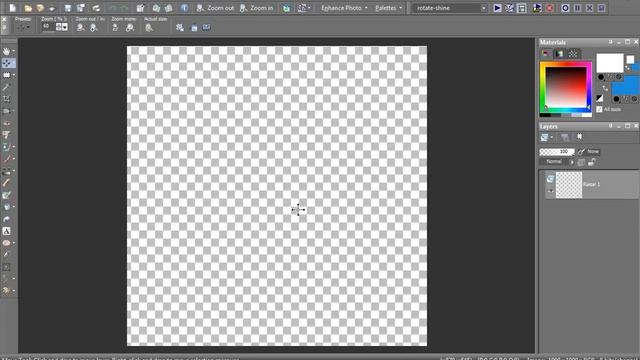This screenshot has width=640, height=360.
Task: Toggle the lock transparency icon in Layers
Action: click(592, 162)
